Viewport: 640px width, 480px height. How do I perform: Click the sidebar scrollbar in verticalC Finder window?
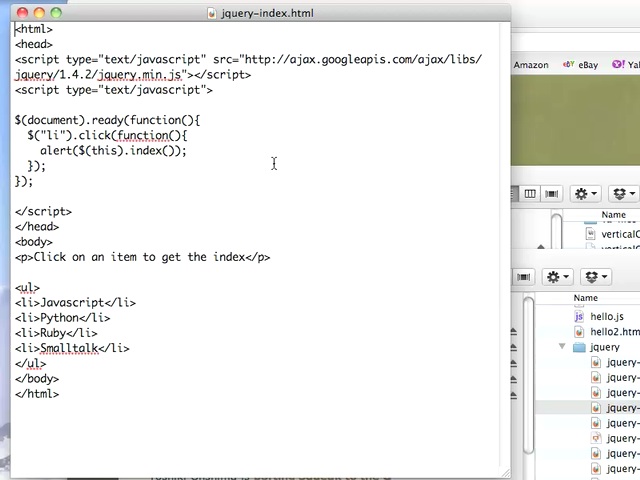556,231
